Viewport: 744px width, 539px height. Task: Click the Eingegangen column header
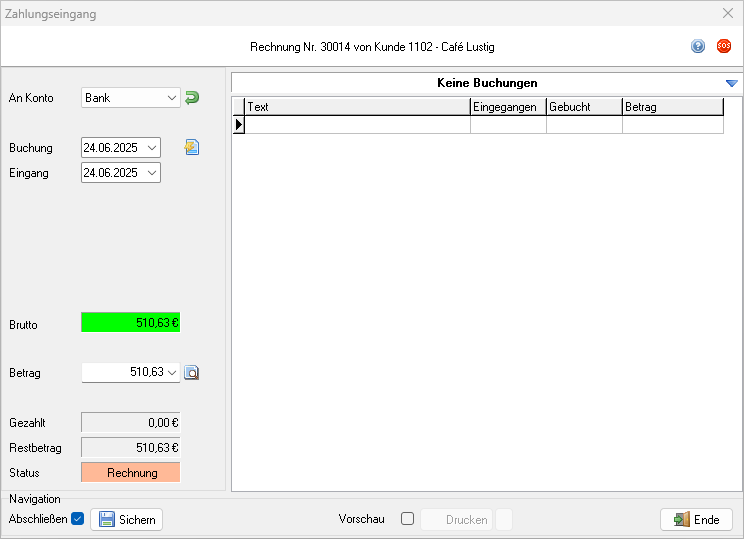508,107
